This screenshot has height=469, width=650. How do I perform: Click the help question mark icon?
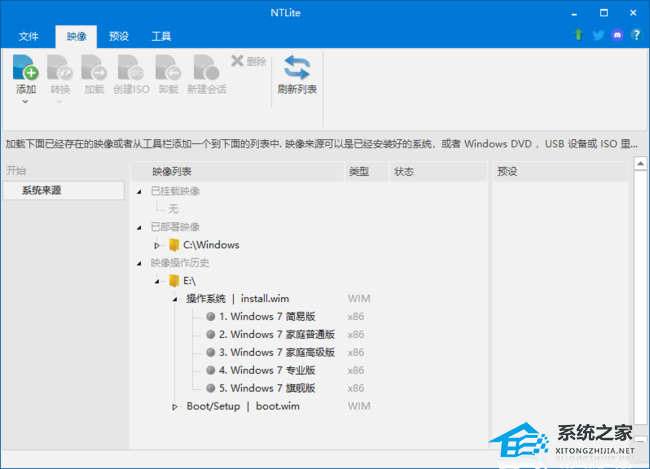(x=636, y=35)
